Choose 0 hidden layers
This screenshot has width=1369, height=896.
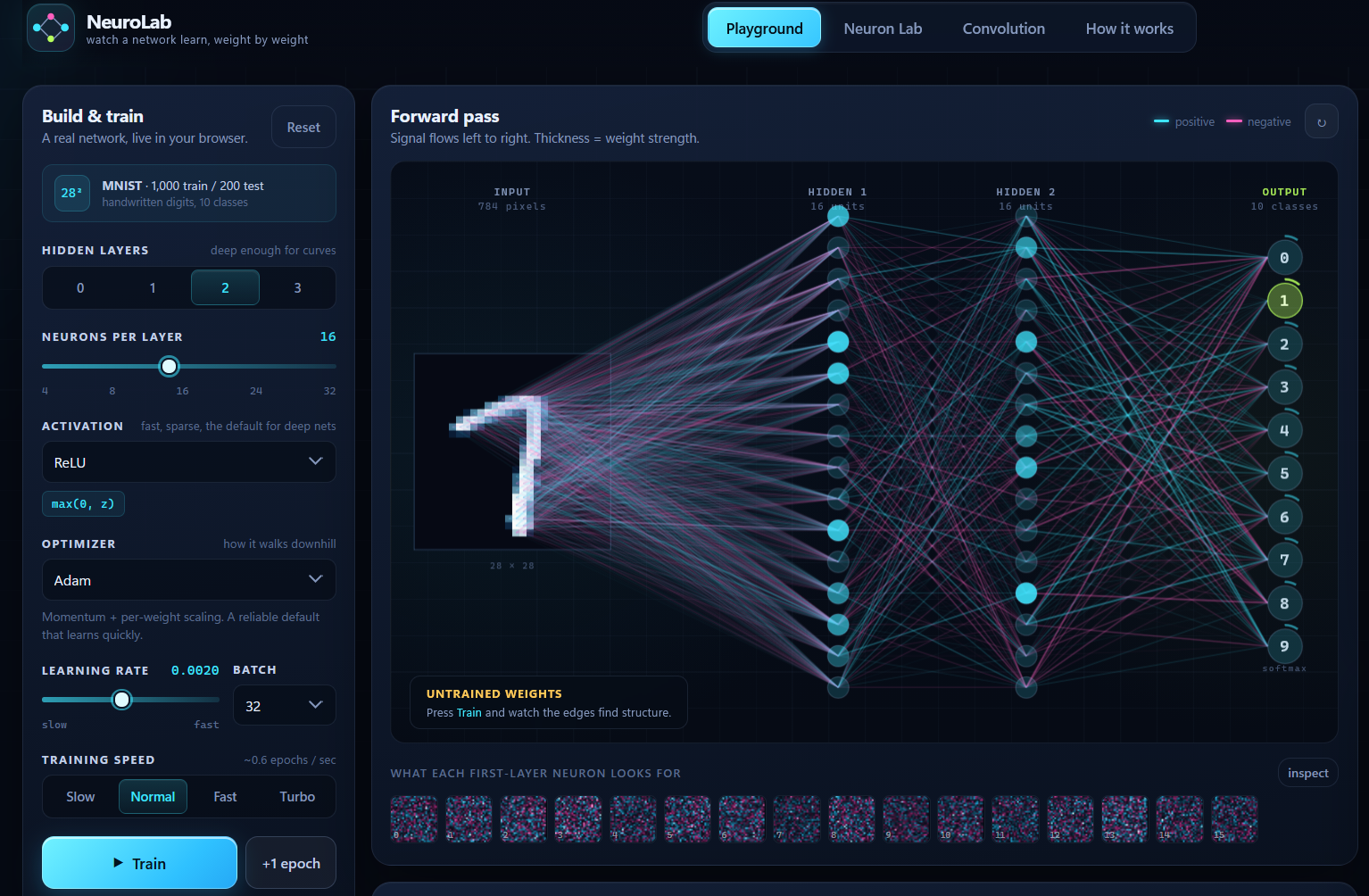(x=80, y=288)
